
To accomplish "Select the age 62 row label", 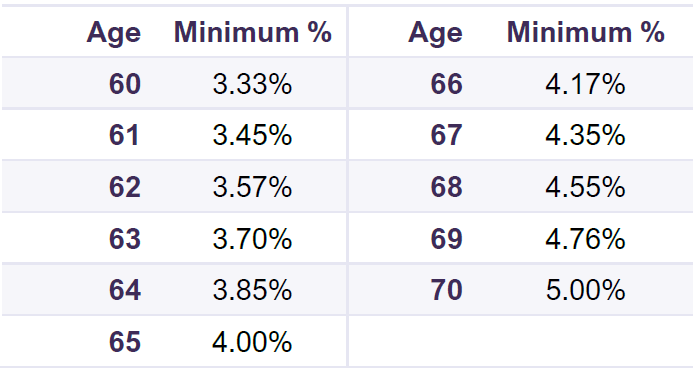I will [x=125, y=187].
